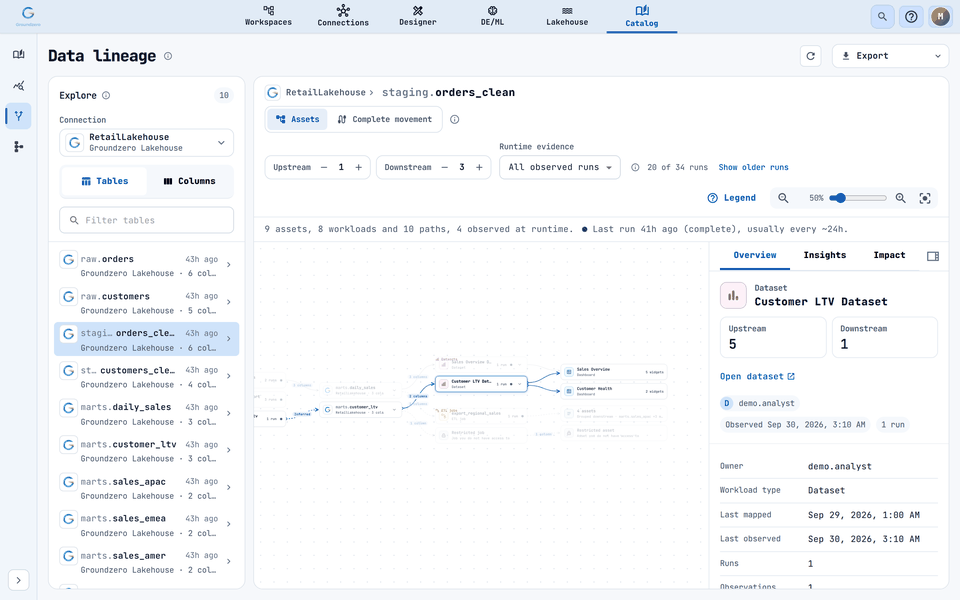
Task: Switch to the Overview tab
Action: tap(755, 255)
